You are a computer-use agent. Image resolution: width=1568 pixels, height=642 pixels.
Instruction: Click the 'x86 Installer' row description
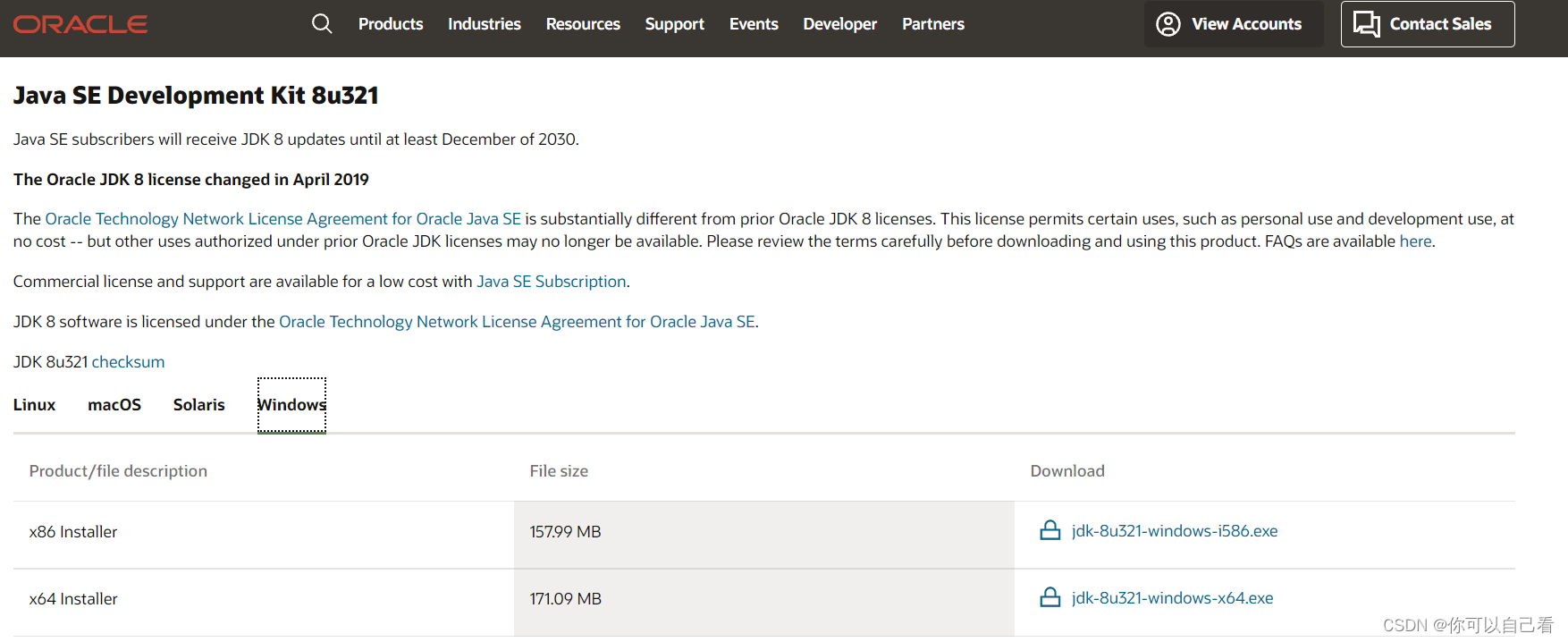point(73,532)
